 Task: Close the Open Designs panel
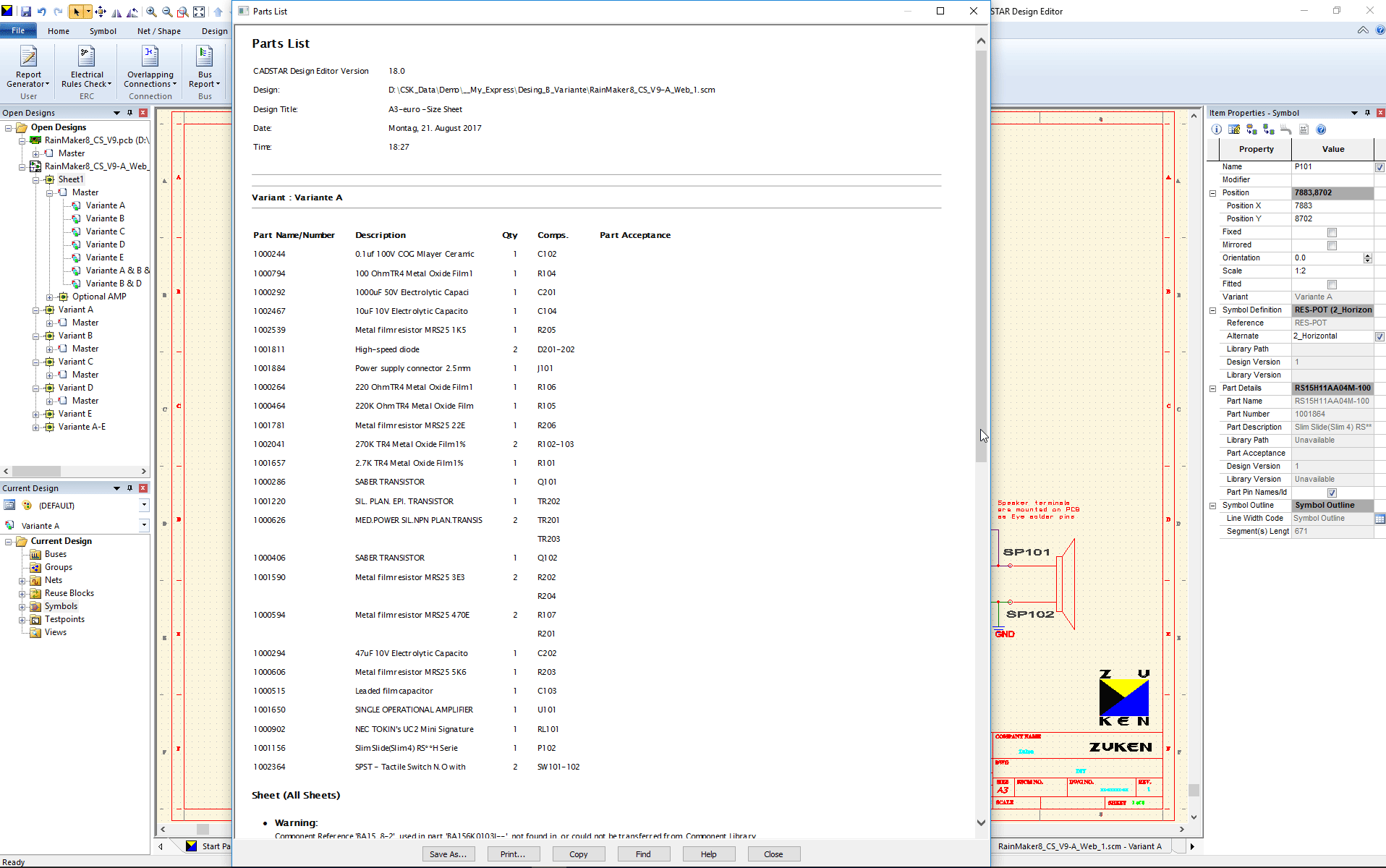pos(143,113)
